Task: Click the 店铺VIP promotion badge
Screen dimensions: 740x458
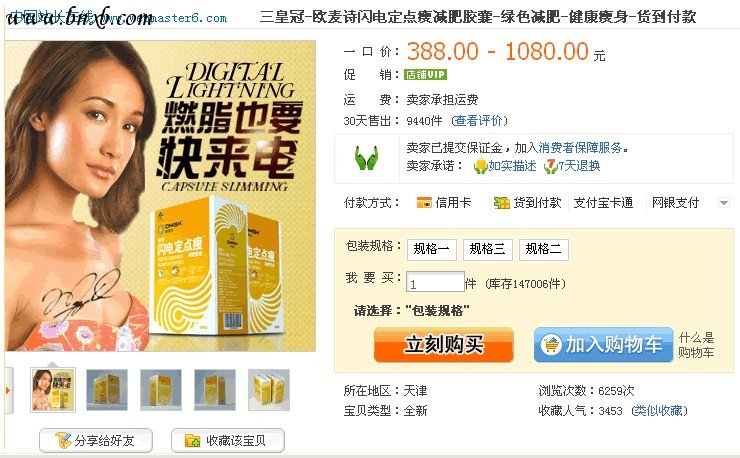Action: [425, 75]
